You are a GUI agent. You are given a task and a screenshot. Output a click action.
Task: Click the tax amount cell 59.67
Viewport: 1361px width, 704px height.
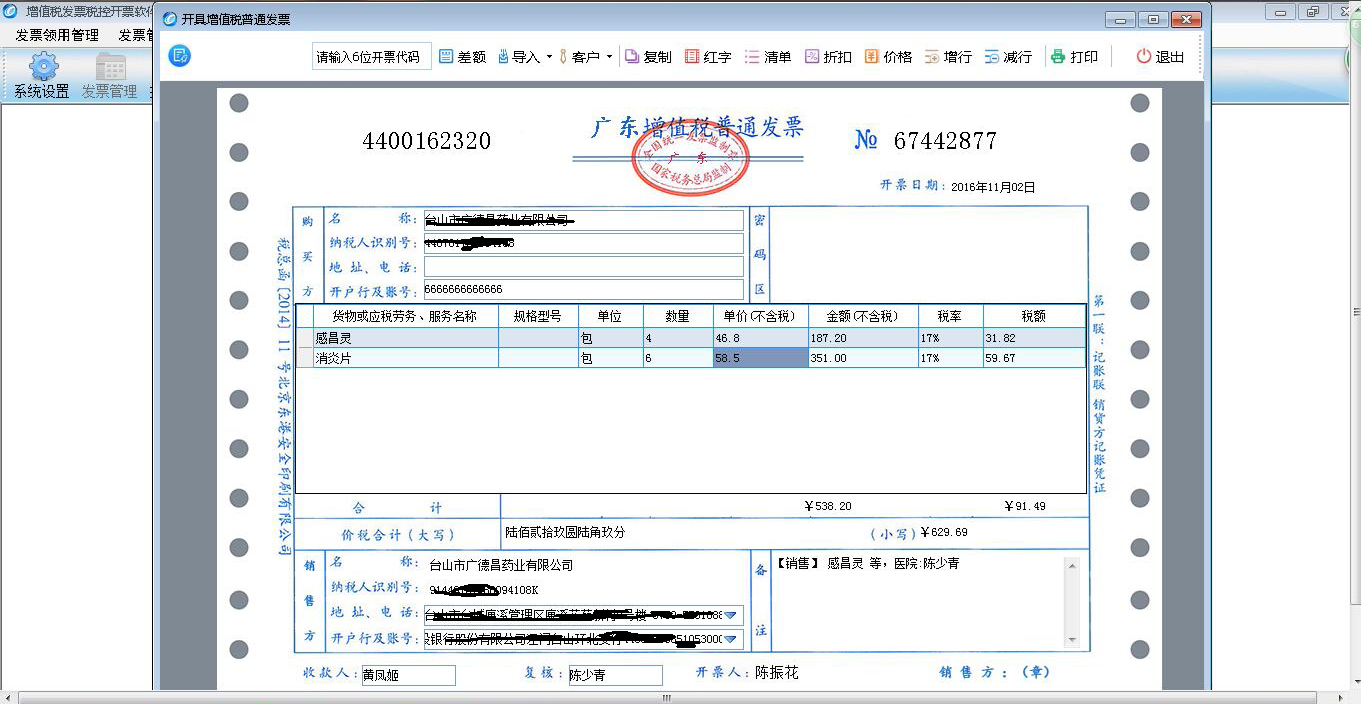tap(1034, 358)
